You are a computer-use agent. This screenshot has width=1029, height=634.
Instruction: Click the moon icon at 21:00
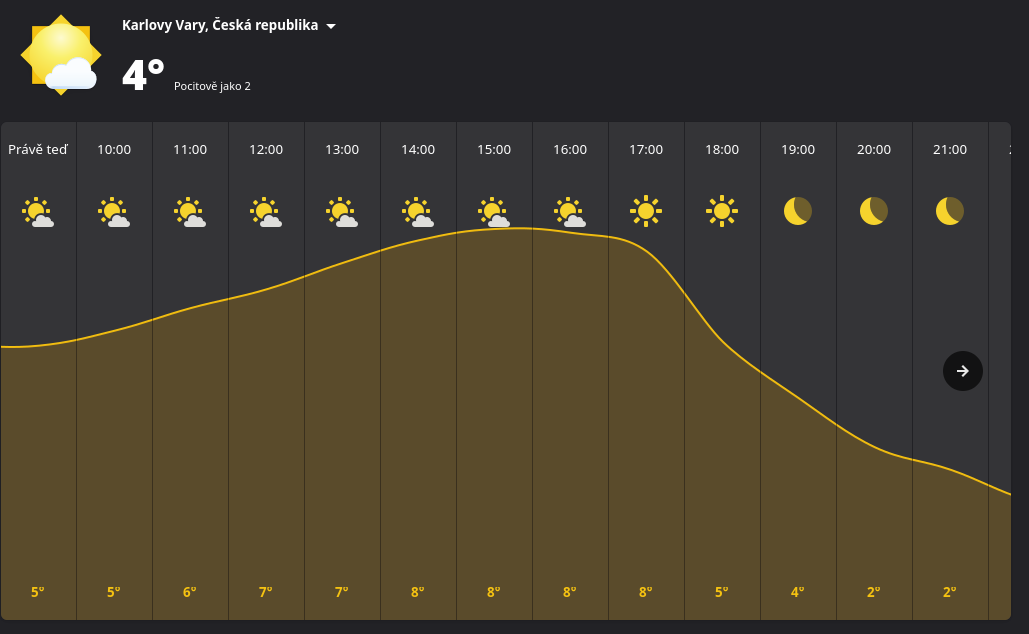[x=949, y=211]
